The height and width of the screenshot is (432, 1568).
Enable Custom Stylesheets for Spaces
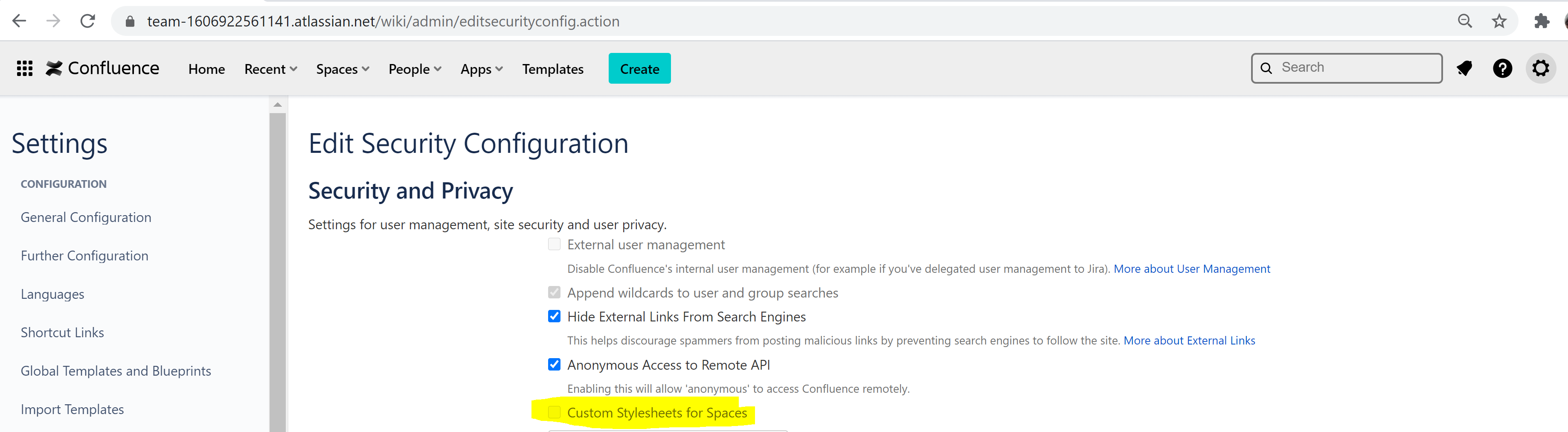[x=554, y=412]
